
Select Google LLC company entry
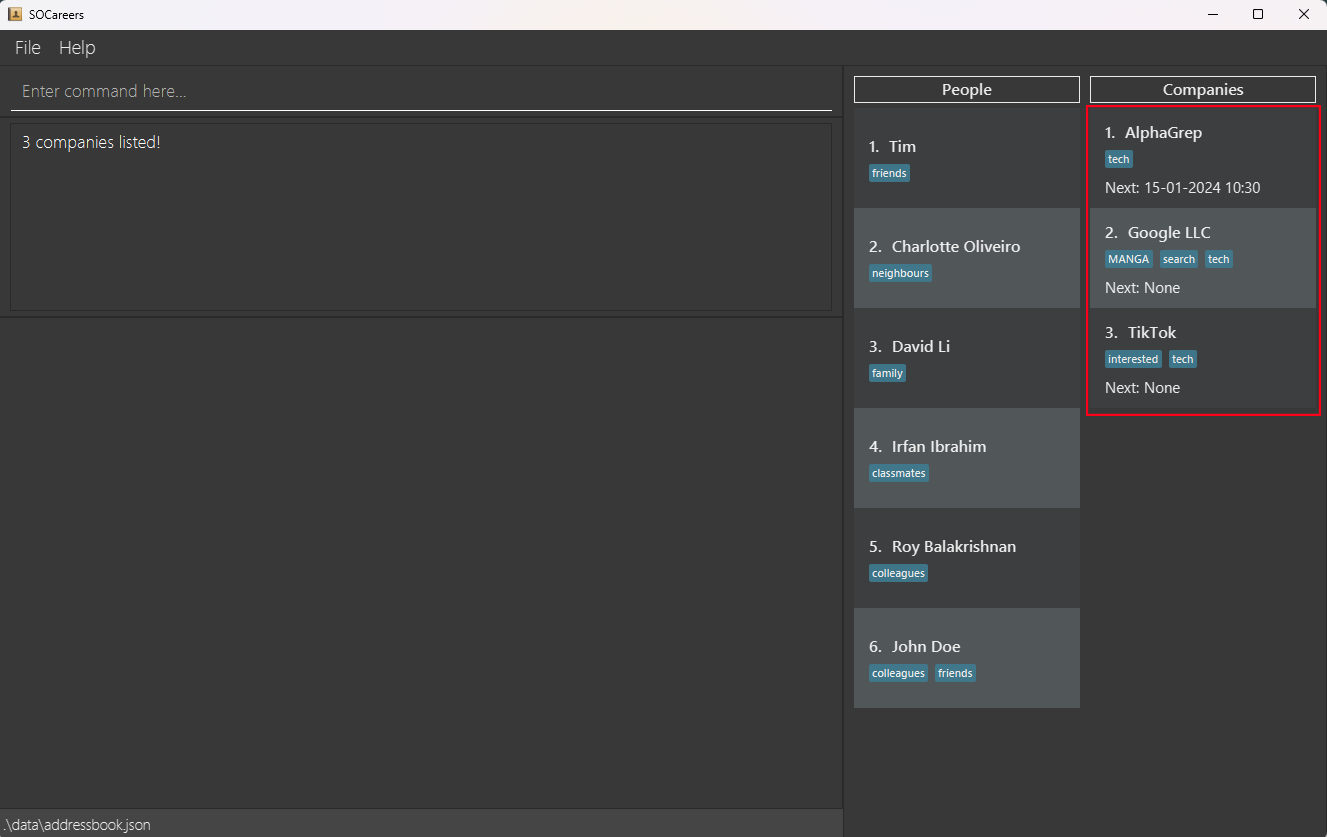pyautogui.click(x=1202, y=258)
